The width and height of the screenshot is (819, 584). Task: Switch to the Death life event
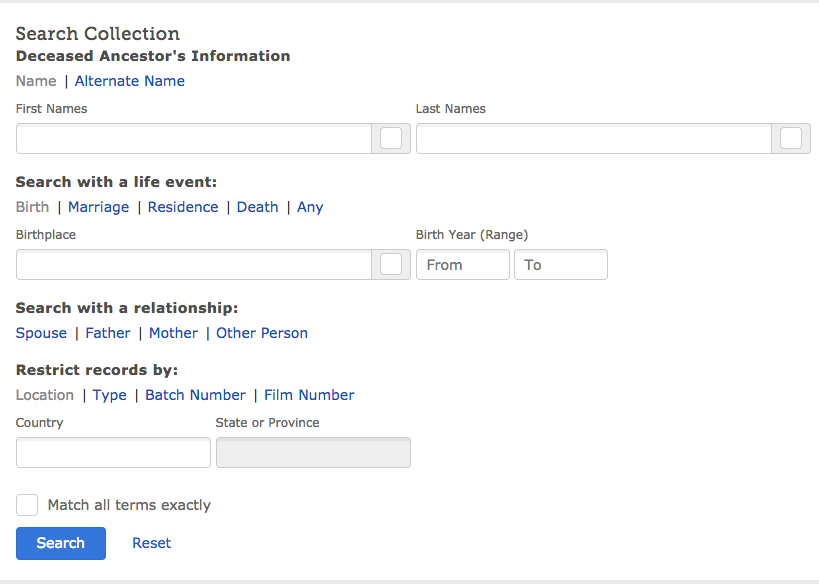click(x=257, y=207)
